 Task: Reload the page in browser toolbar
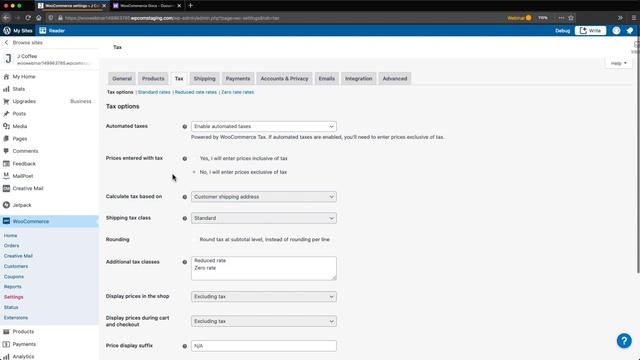28,18
